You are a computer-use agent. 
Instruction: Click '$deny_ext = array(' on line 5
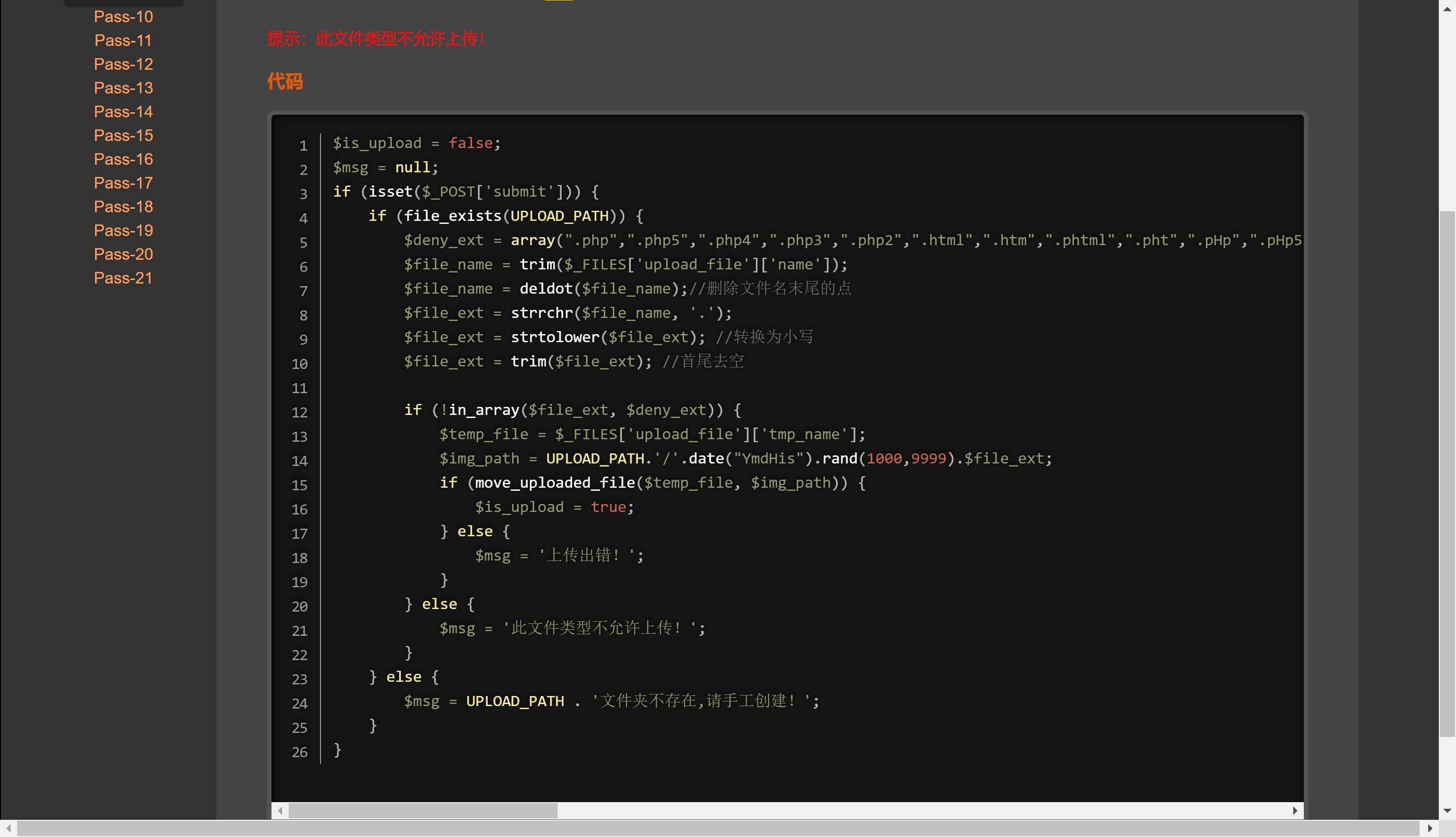483,240
